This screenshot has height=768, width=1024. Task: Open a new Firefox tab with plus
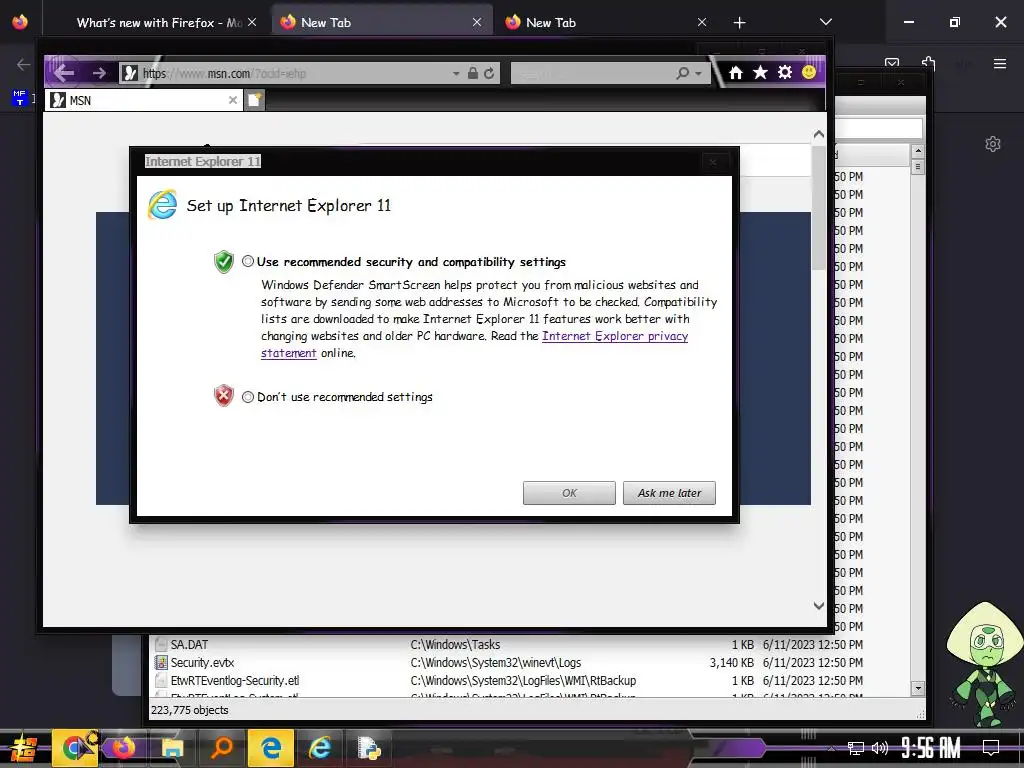(x=739, y=23)
